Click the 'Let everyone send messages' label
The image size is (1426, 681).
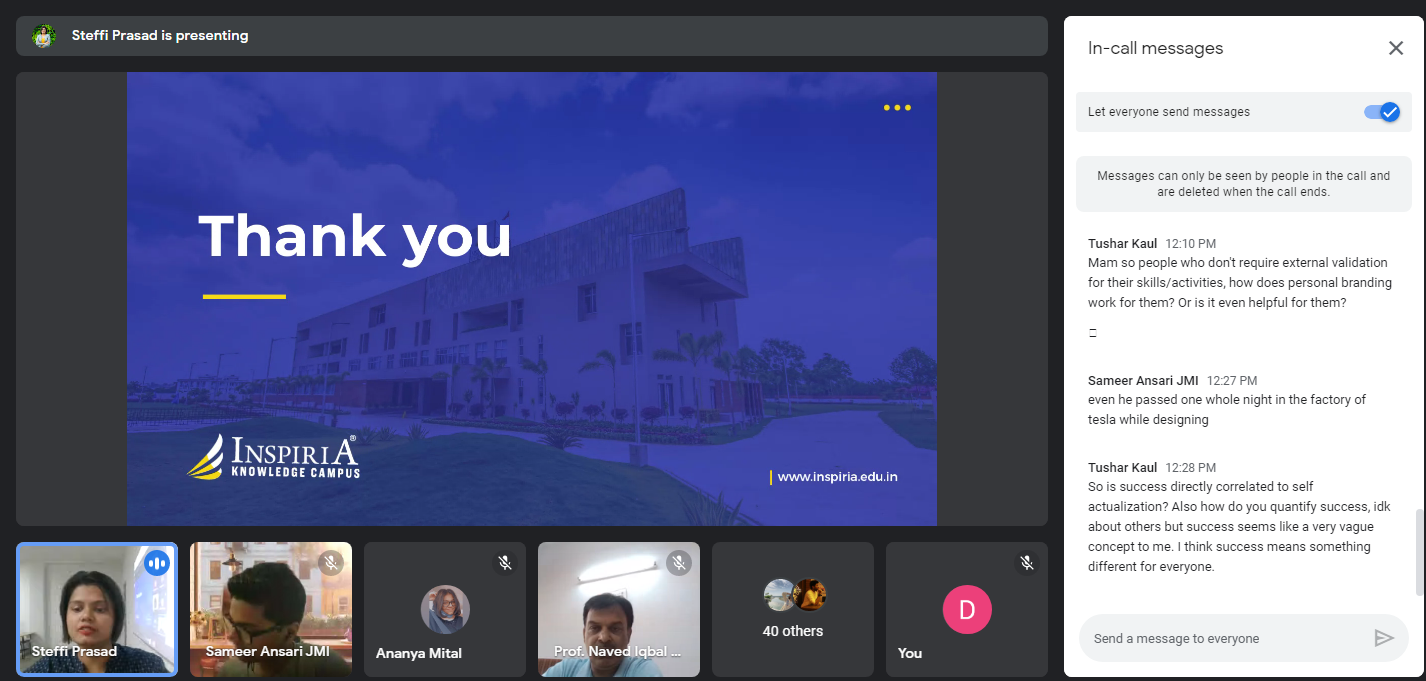click(1169, 112)
